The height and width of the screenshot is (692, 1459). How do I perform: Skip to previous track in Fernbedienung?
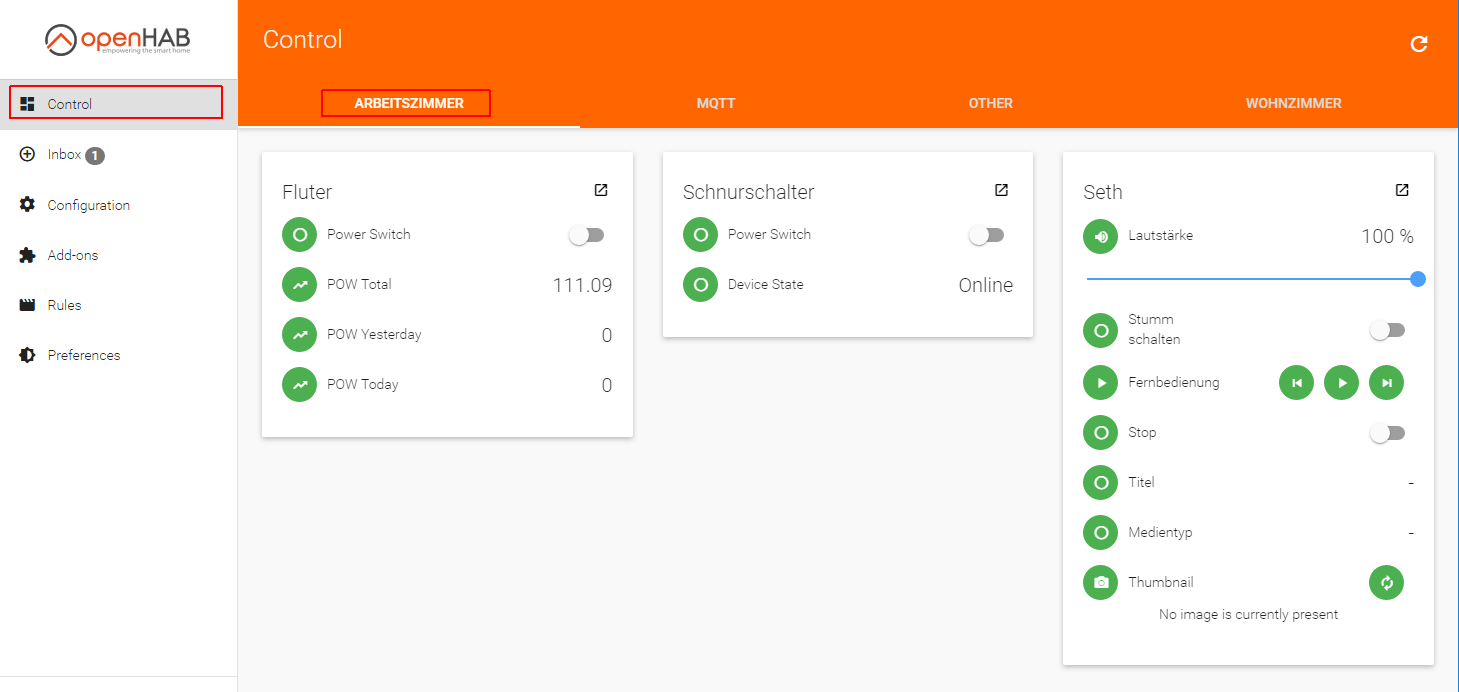point(1296,383)
